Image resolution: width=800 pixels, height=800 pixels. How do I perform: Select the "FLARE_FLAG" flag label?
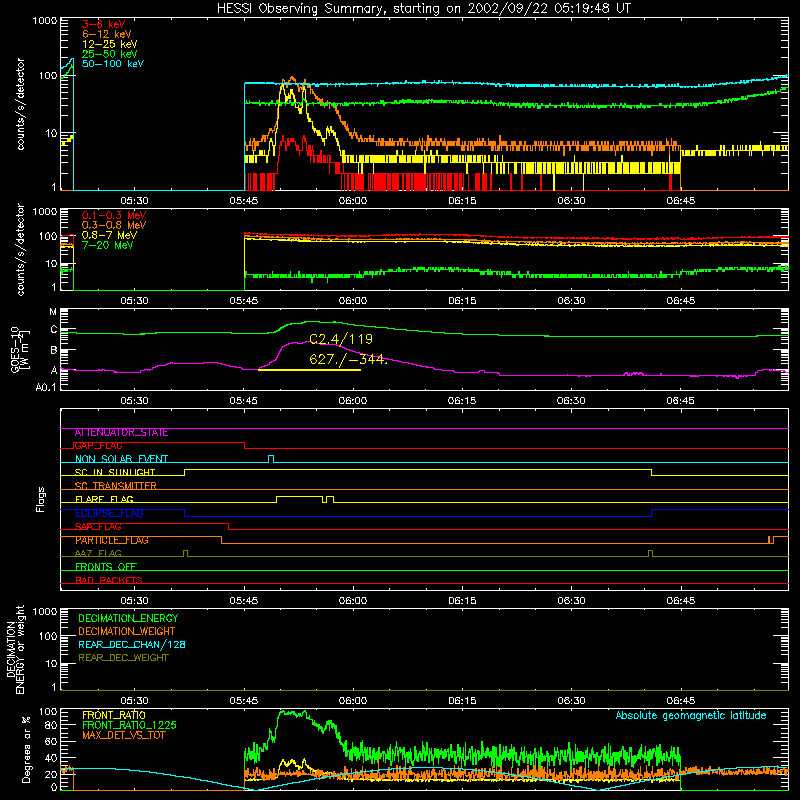[104, 499]
